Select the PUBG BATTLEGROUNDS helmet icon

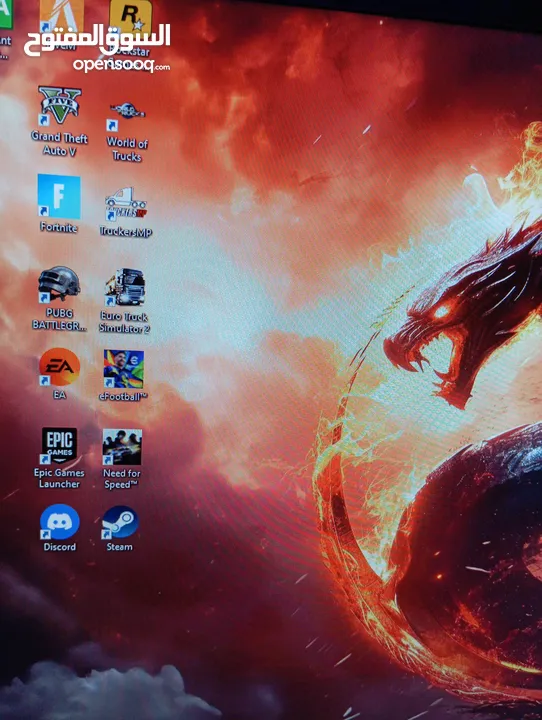[x=59, y=284]
